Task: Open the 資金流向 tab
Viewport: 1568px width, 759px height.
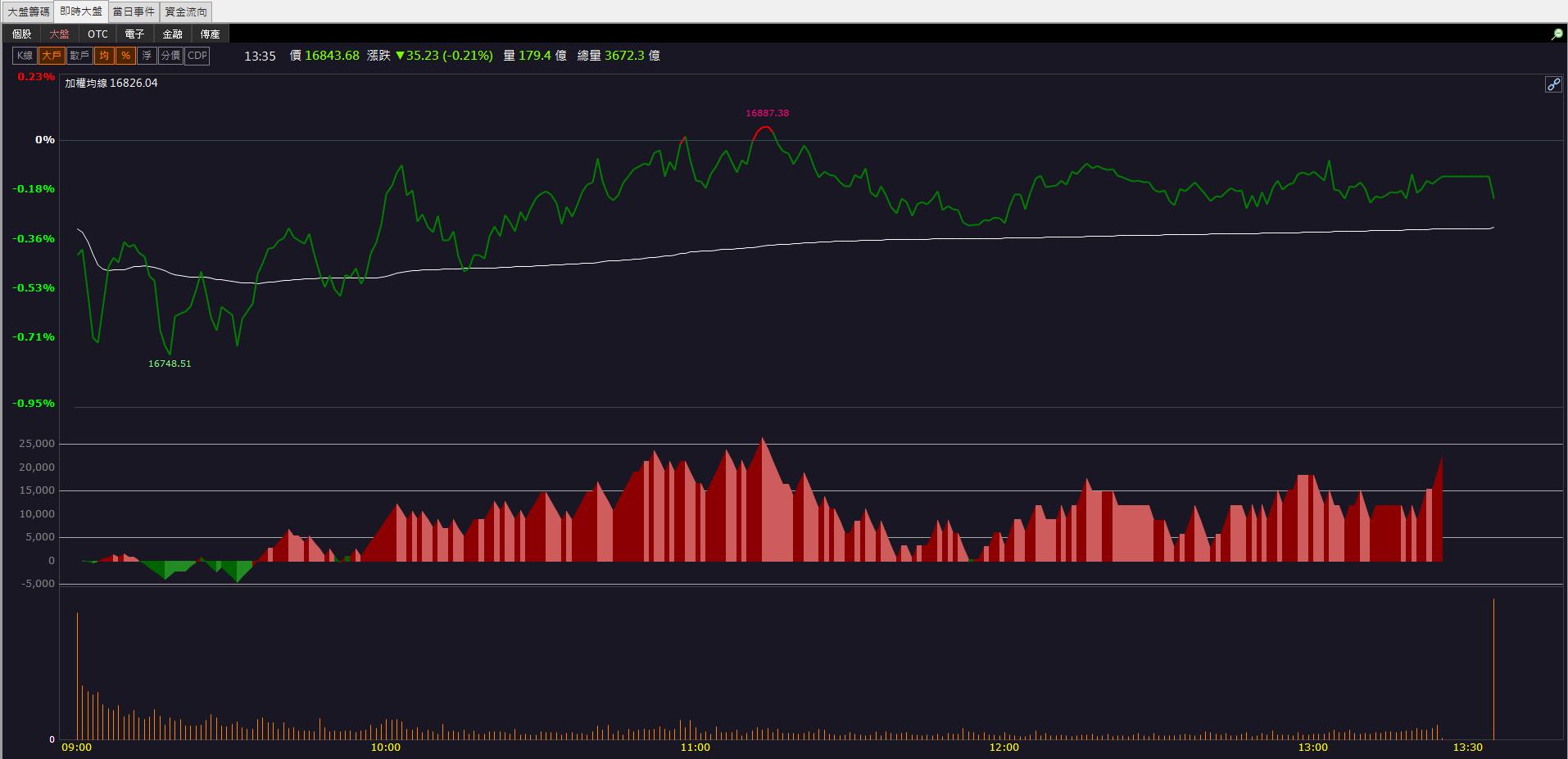Action: [186, 11]
